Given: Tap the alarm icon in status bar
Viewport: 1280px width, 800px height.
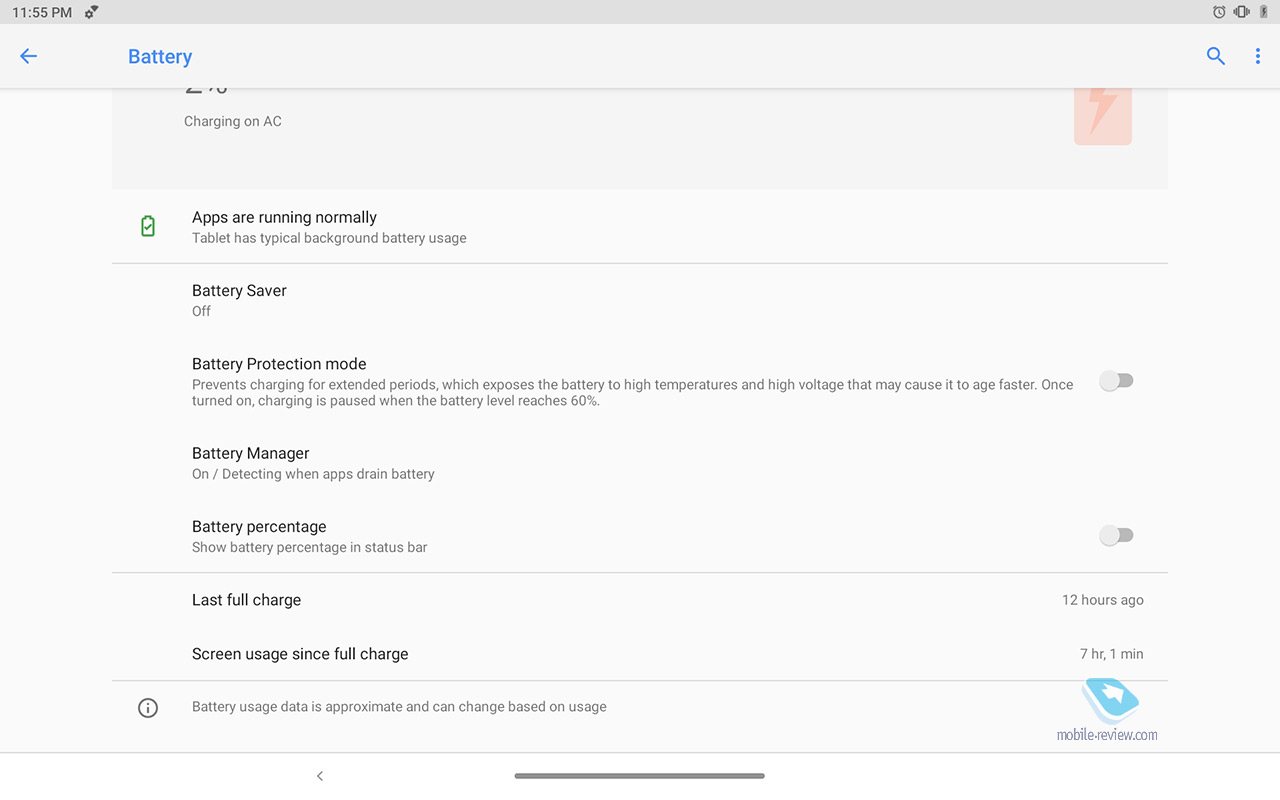Looking at the screenshot, I should coord(1218,12).
